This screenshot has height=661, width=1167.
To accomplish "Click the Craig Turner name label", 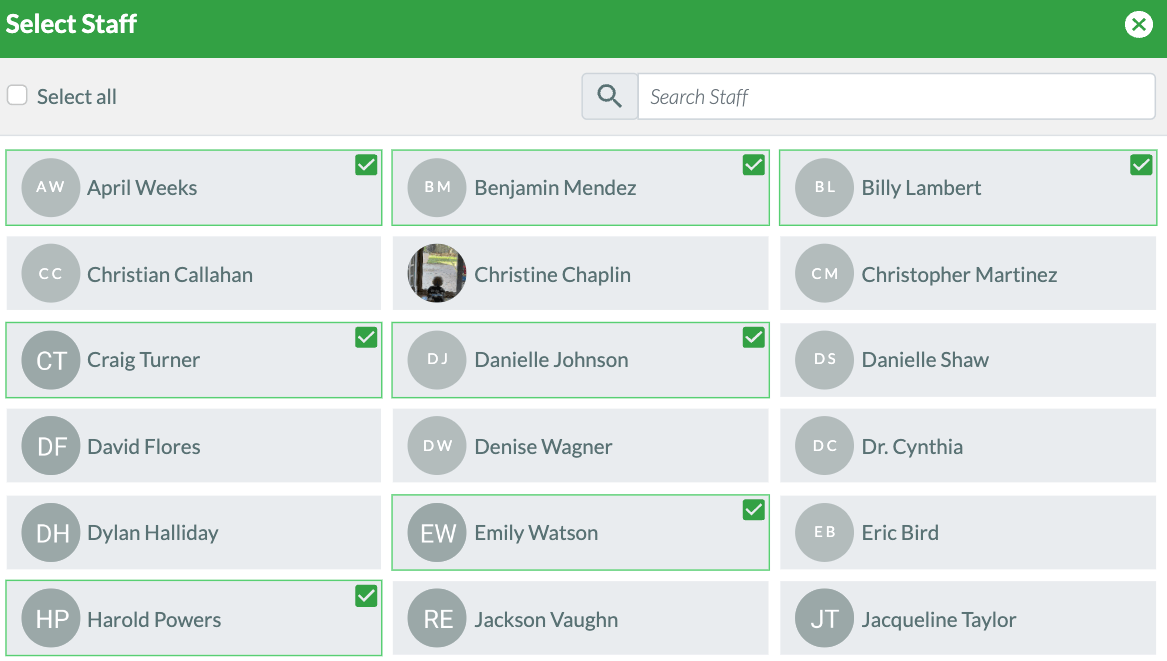I will coord(144,360).
